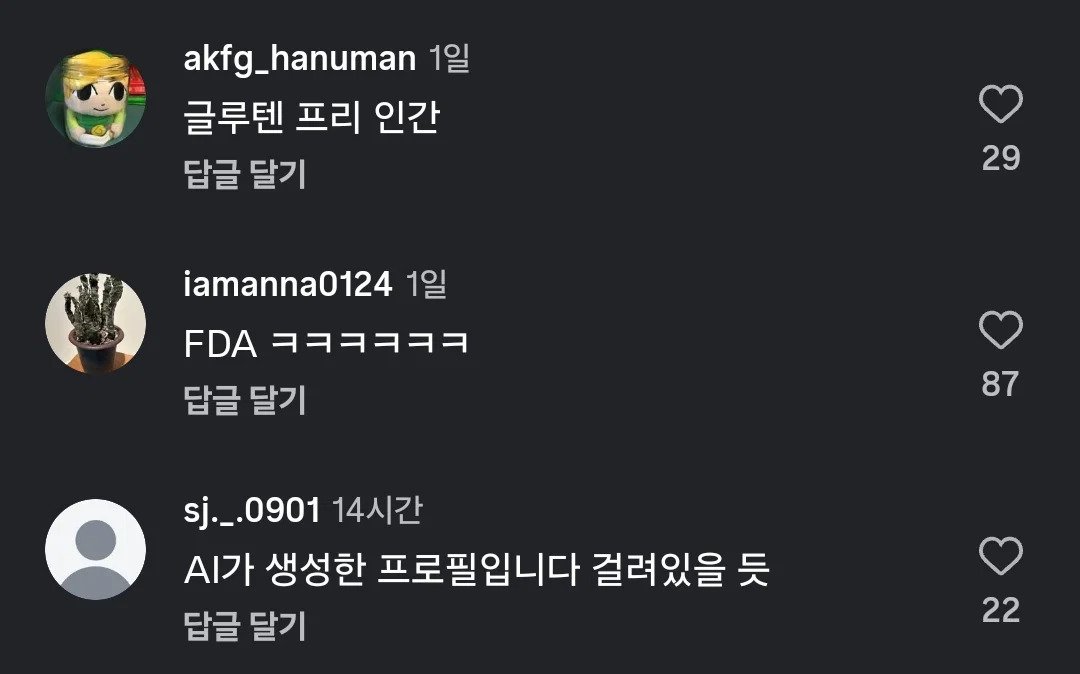
Task: Click the AI가 생성한 프로필입니다 걸려있을 듯 comment
Action: [x=477, y=569]
